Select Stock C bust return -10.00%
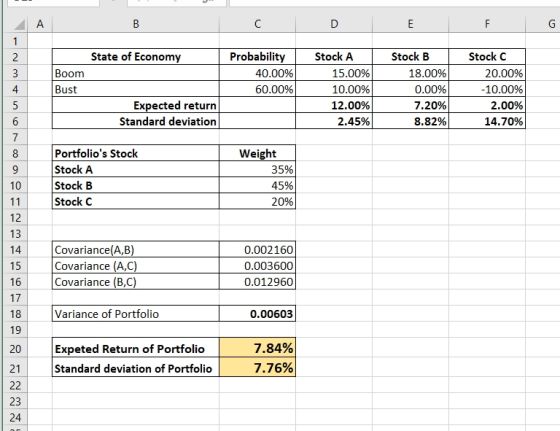This screenshot has width=560, height=431. (487, 89)
